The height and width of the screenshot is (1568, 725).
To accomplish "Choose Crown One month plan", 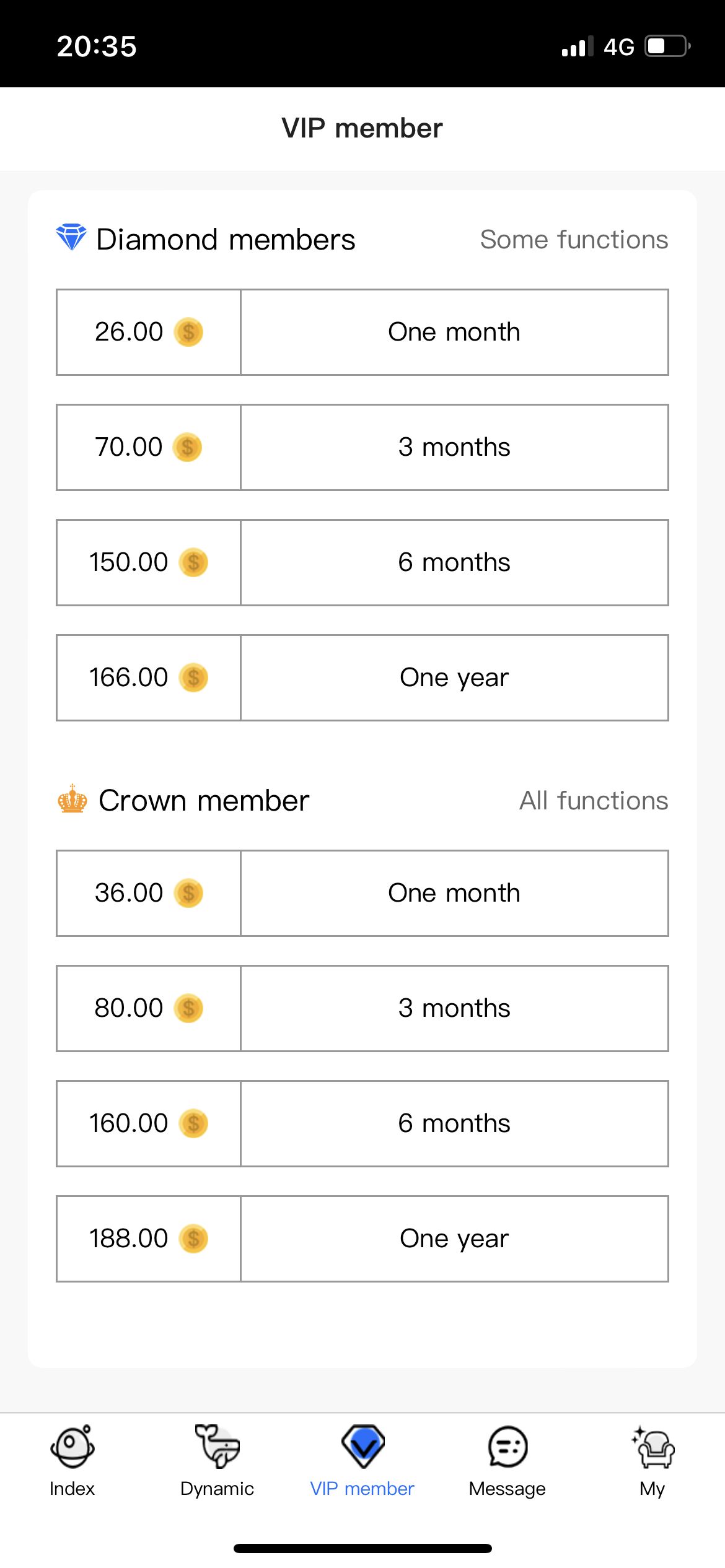I will pyautogui.click(x=454, y=893).
